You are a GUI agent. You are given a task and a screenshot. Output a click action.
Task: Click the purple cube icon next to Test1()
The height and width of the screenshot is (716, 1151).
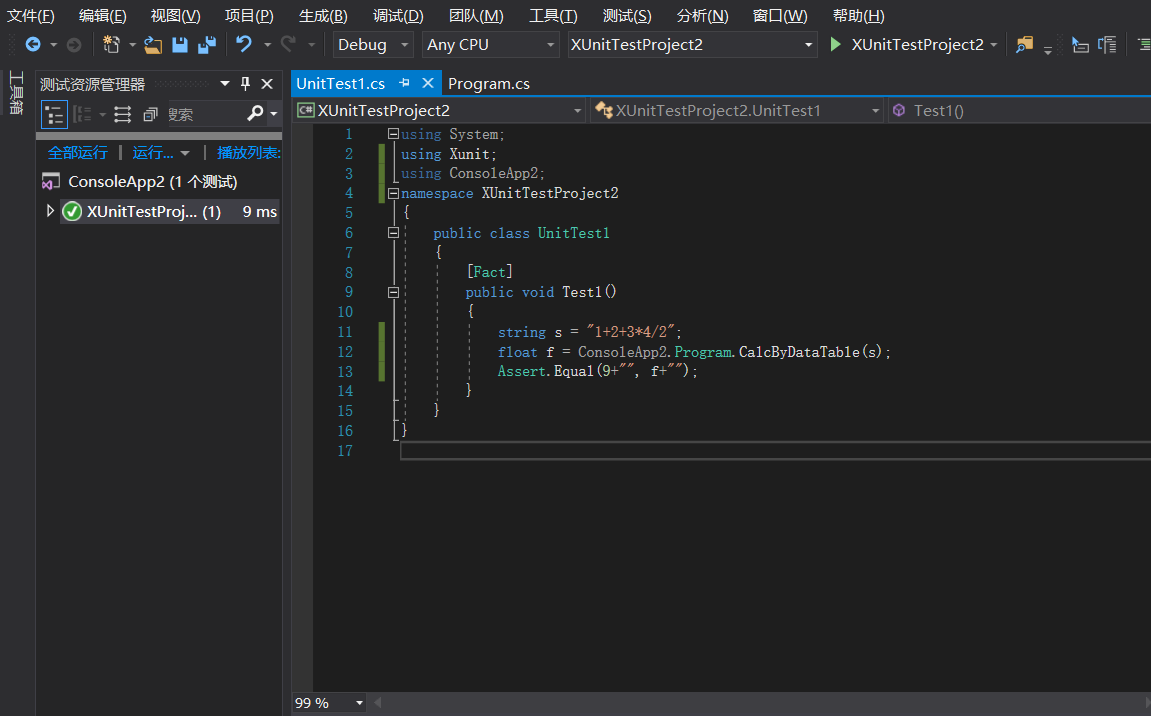point(898,110)
